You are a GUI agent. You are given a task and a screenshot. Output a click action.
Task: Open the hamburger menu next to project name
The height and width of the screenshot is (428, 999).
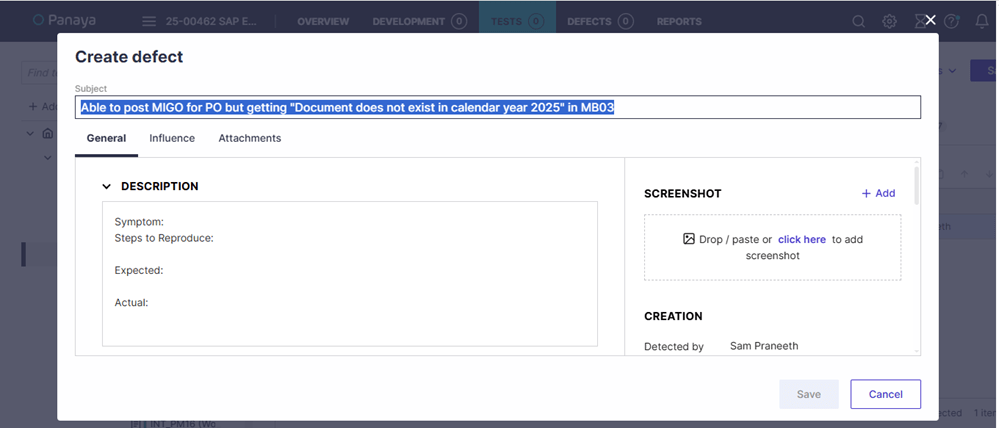(x=149, y=21)
